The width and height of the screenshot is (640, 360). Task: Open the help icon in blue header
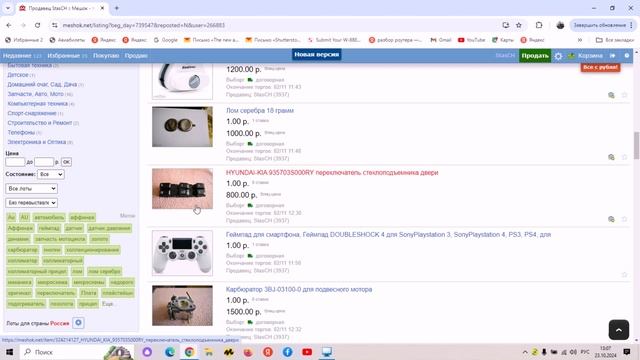coord(627,56)
